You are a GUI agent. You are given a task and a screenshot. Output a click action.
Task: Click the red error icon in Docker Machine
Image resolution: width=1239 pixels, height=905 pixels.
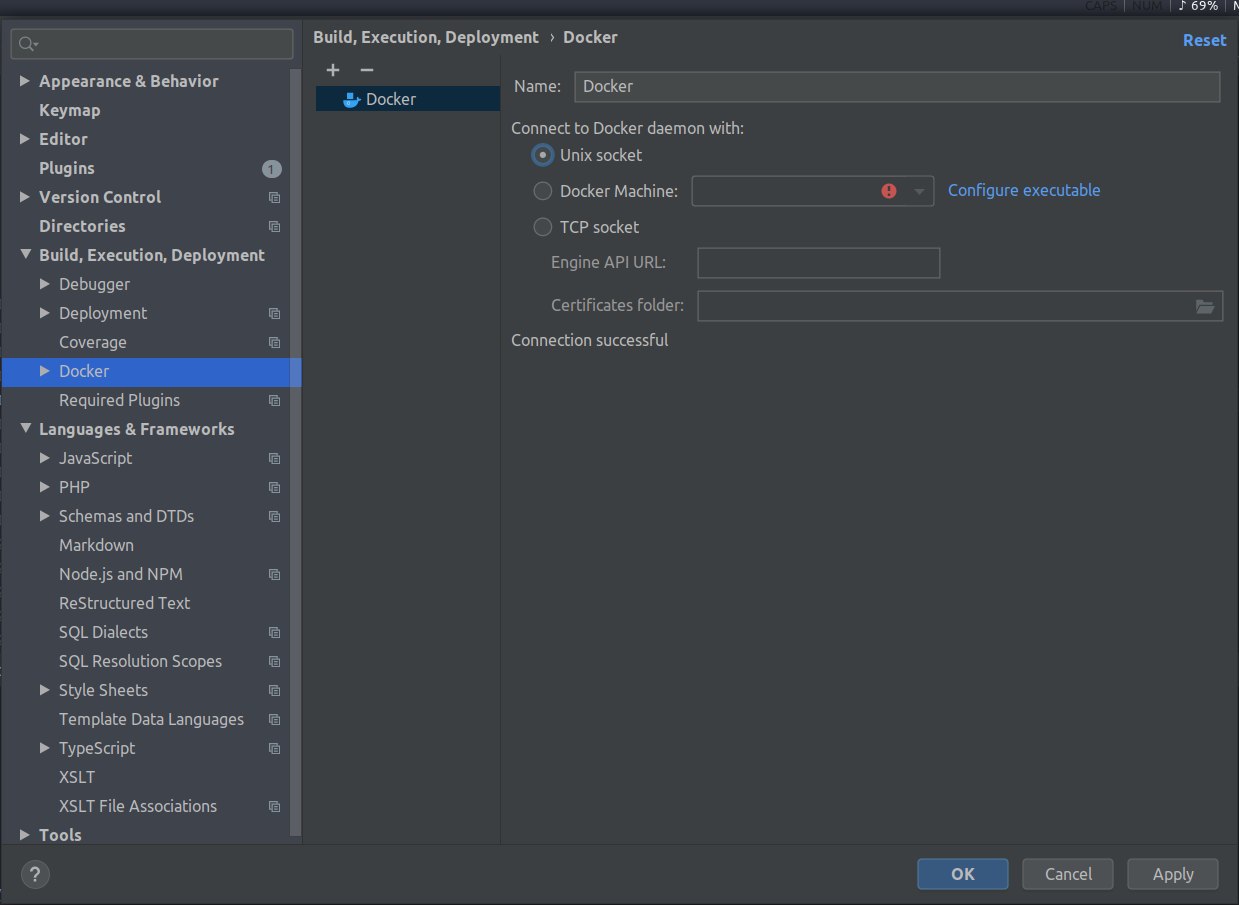click(889, 191)
